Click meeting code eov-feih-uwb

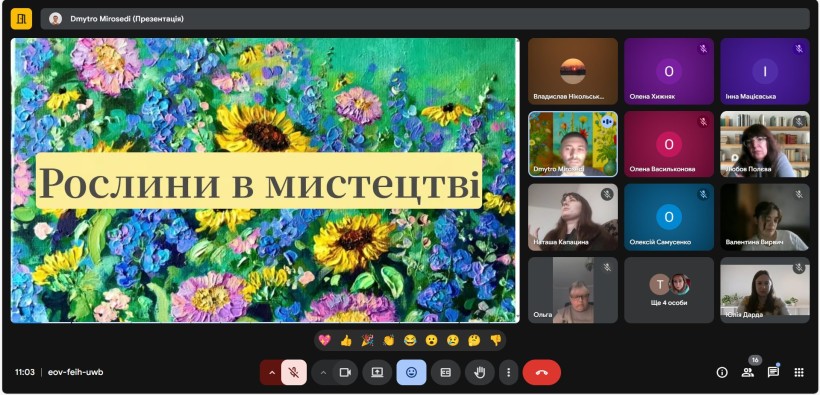75,373
